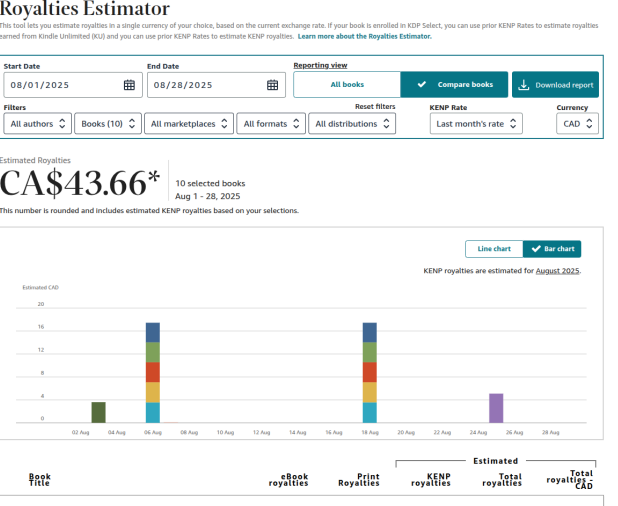Expand the All authors filter dropdown
The width and height of the screenshot is (618, 506).
(38, 124)
